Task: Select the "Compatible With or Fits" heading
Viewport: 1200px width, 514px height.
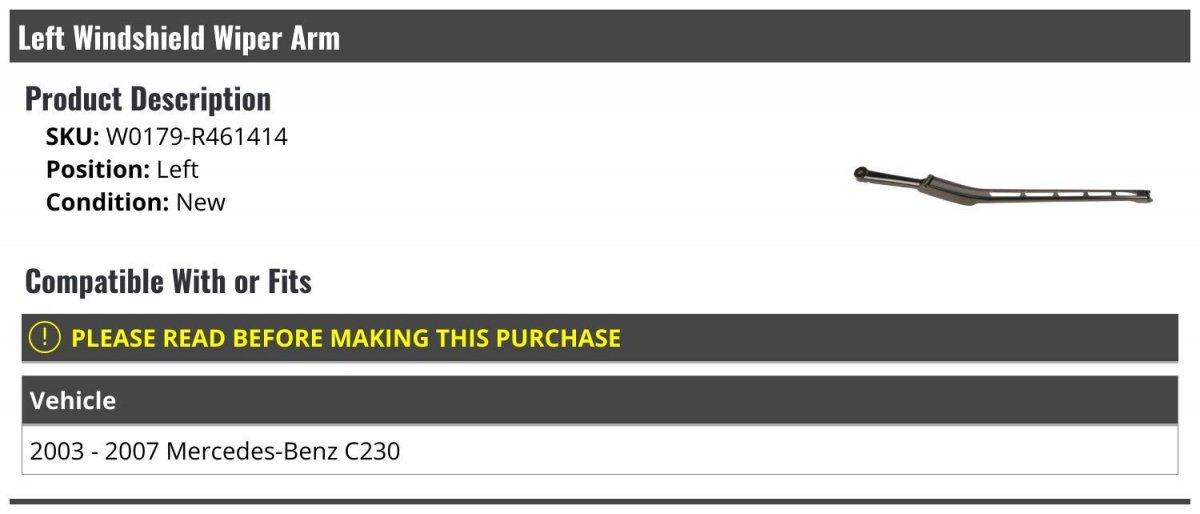Action: [x=168, y=282]
